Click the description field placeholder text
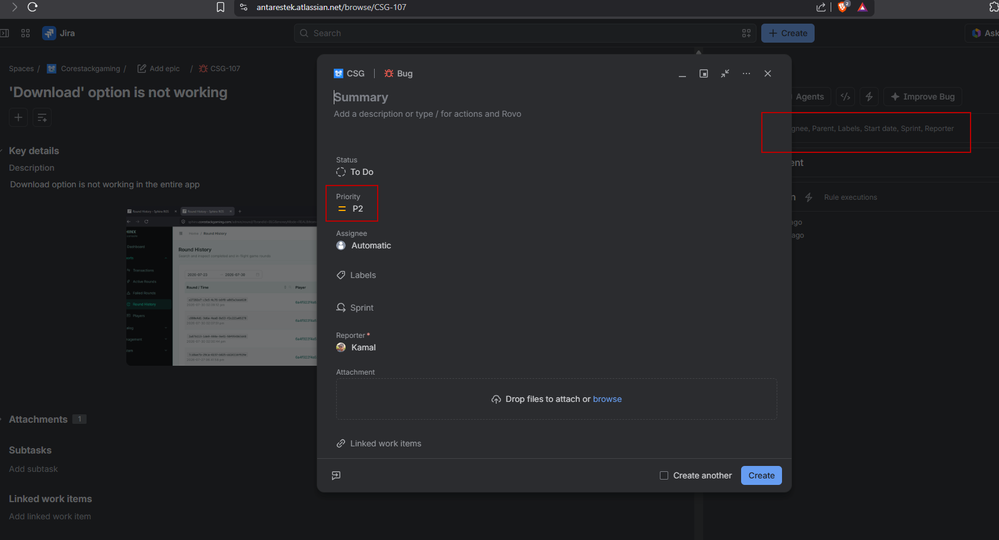The image size is (999, 540). (x=428, y=114)
